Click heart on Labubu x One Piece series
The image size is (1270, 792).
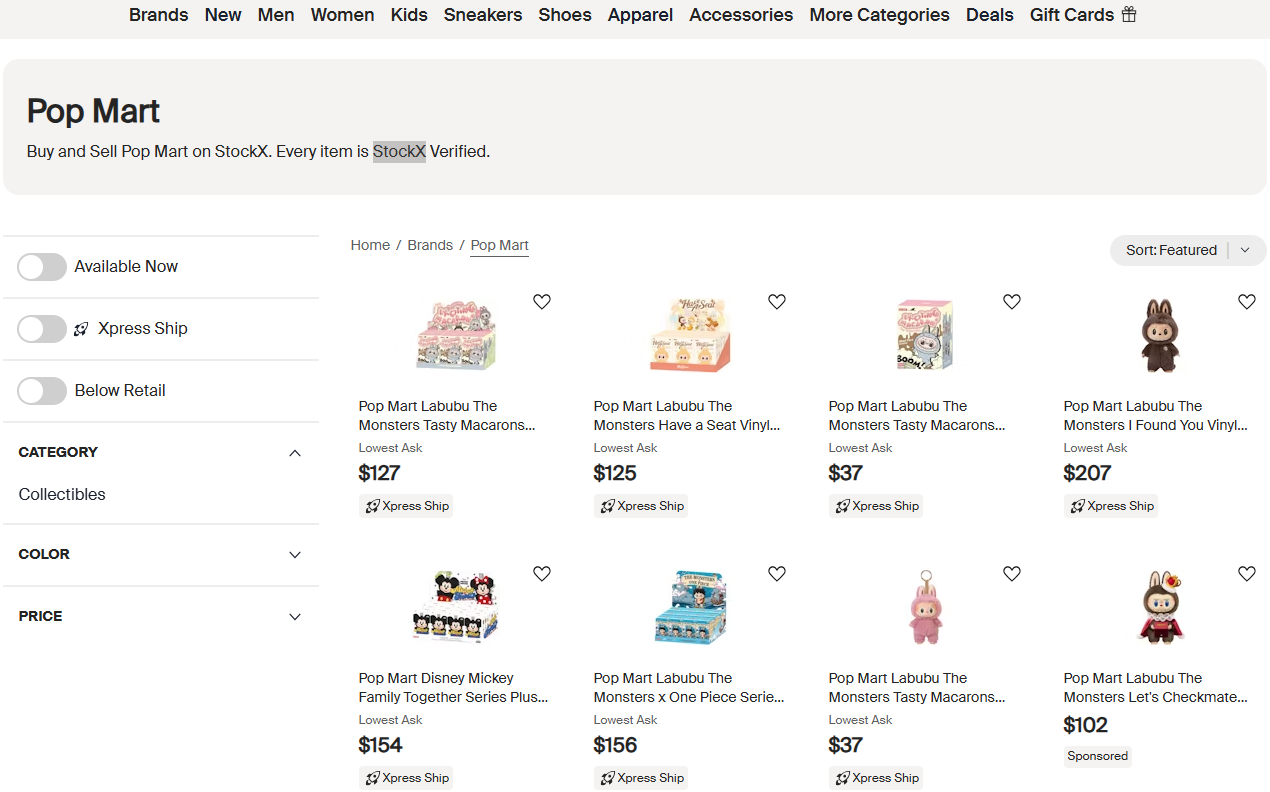tap(777, 574)
